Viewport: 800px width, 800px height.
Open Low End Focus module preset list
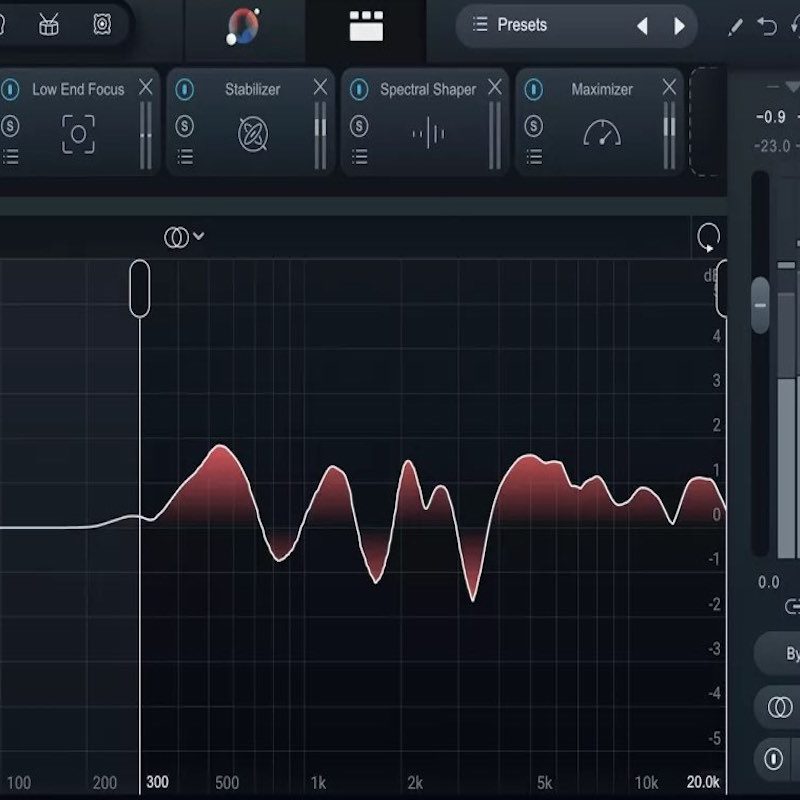11,157
